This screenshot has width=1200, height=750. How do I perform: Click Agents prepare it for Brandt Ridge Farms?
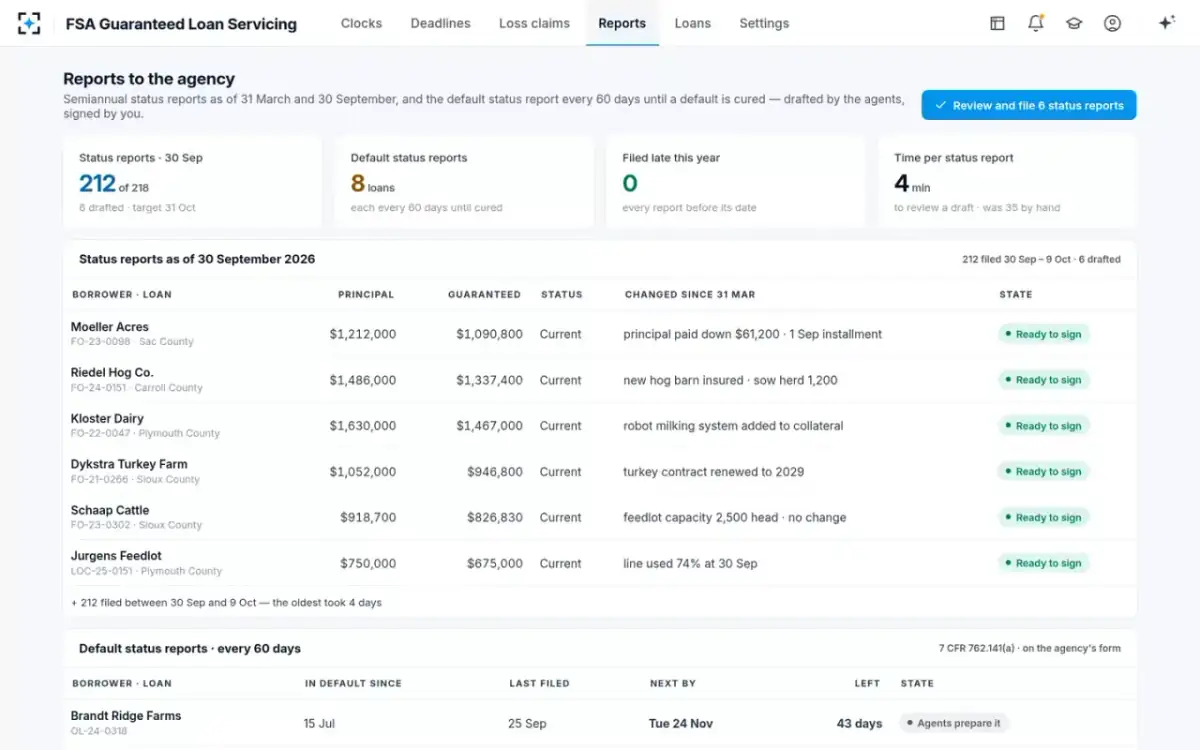953,723
